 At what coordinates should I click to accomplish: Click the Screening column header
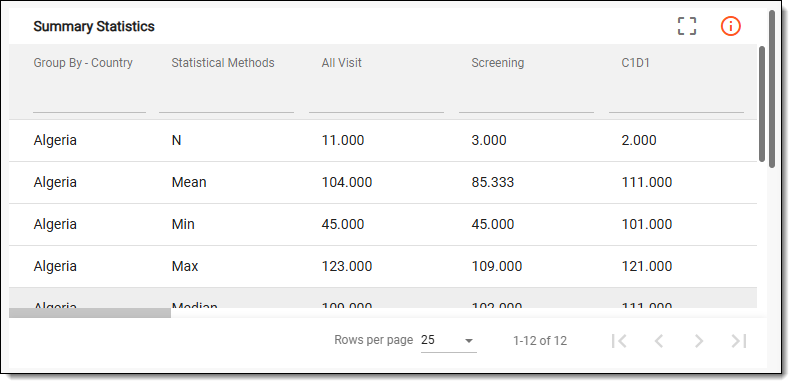pyautogui.click(x=498, y=63)
